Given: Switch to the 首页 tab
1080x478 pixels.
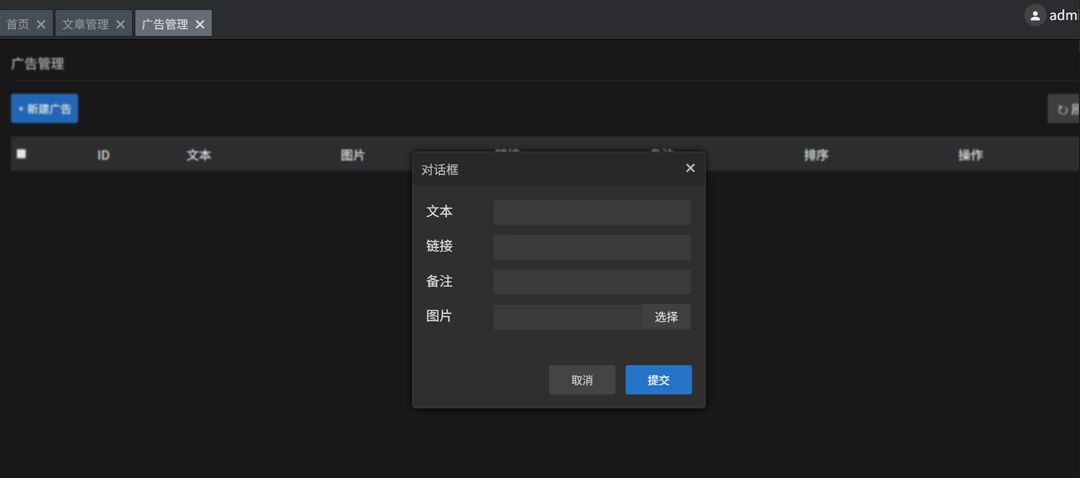Looking at the screenshot, I should (18, 24).
